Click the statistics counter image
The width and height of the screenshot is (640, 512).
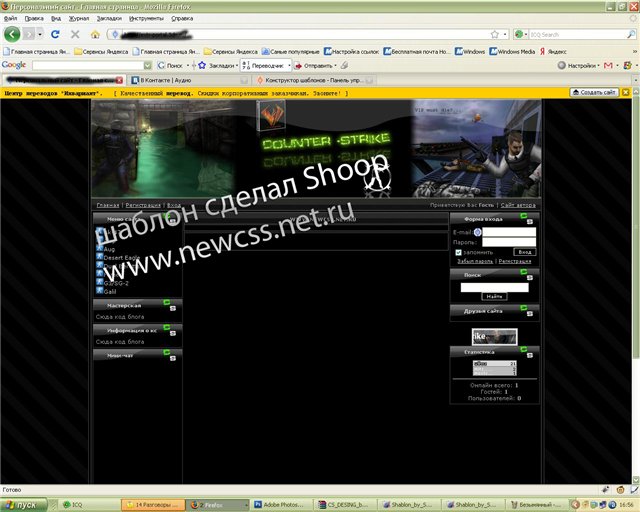[494, 368]
